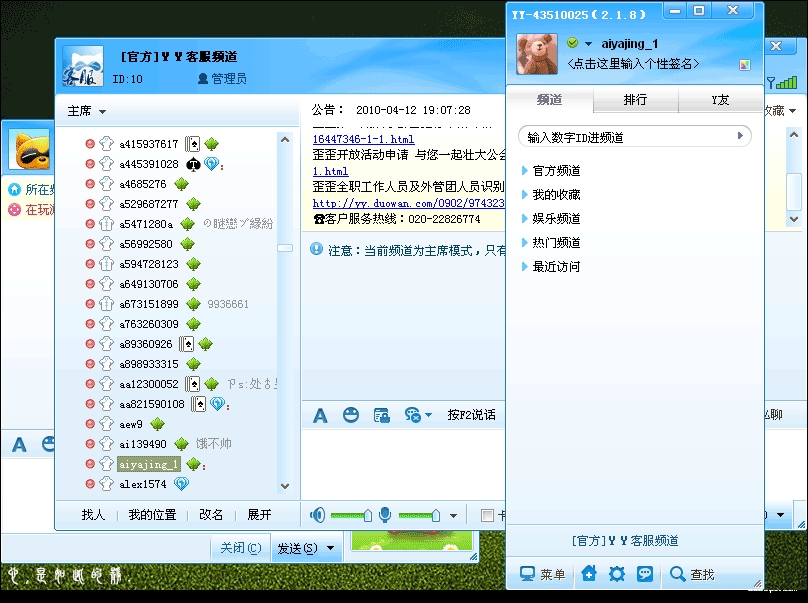Open the message icon in the bottom bar
808x603 pixels.
647,574
